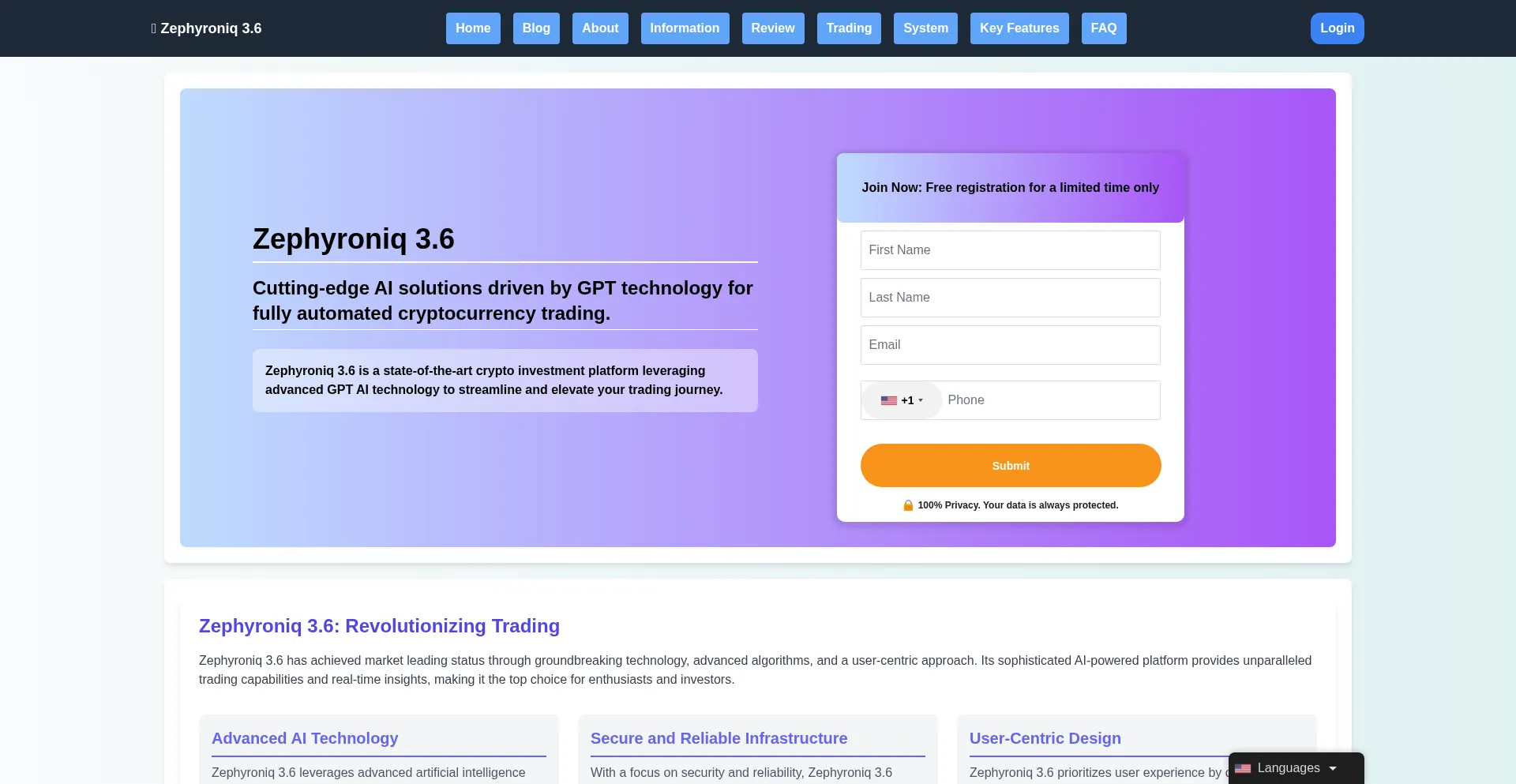
Task: Go to the FAQ section
Action: coord(1103,28)
